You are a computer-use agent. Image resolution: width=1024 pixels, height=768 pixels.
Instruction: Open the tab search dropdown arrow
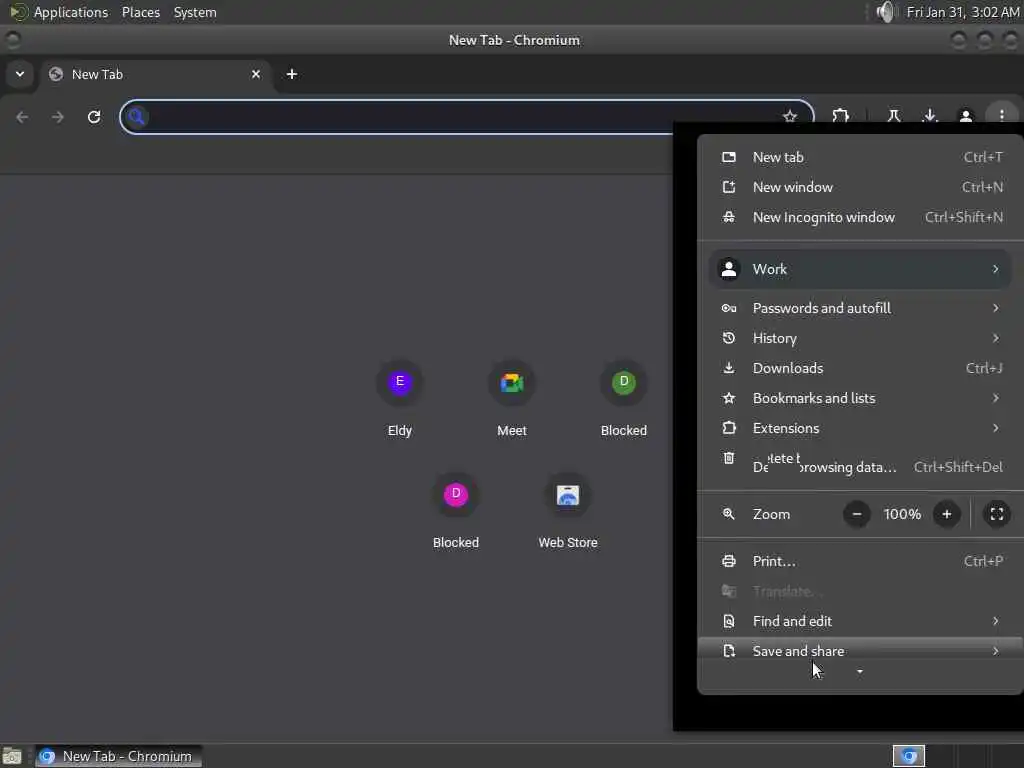pyautogui.click(x=20, y=74)
